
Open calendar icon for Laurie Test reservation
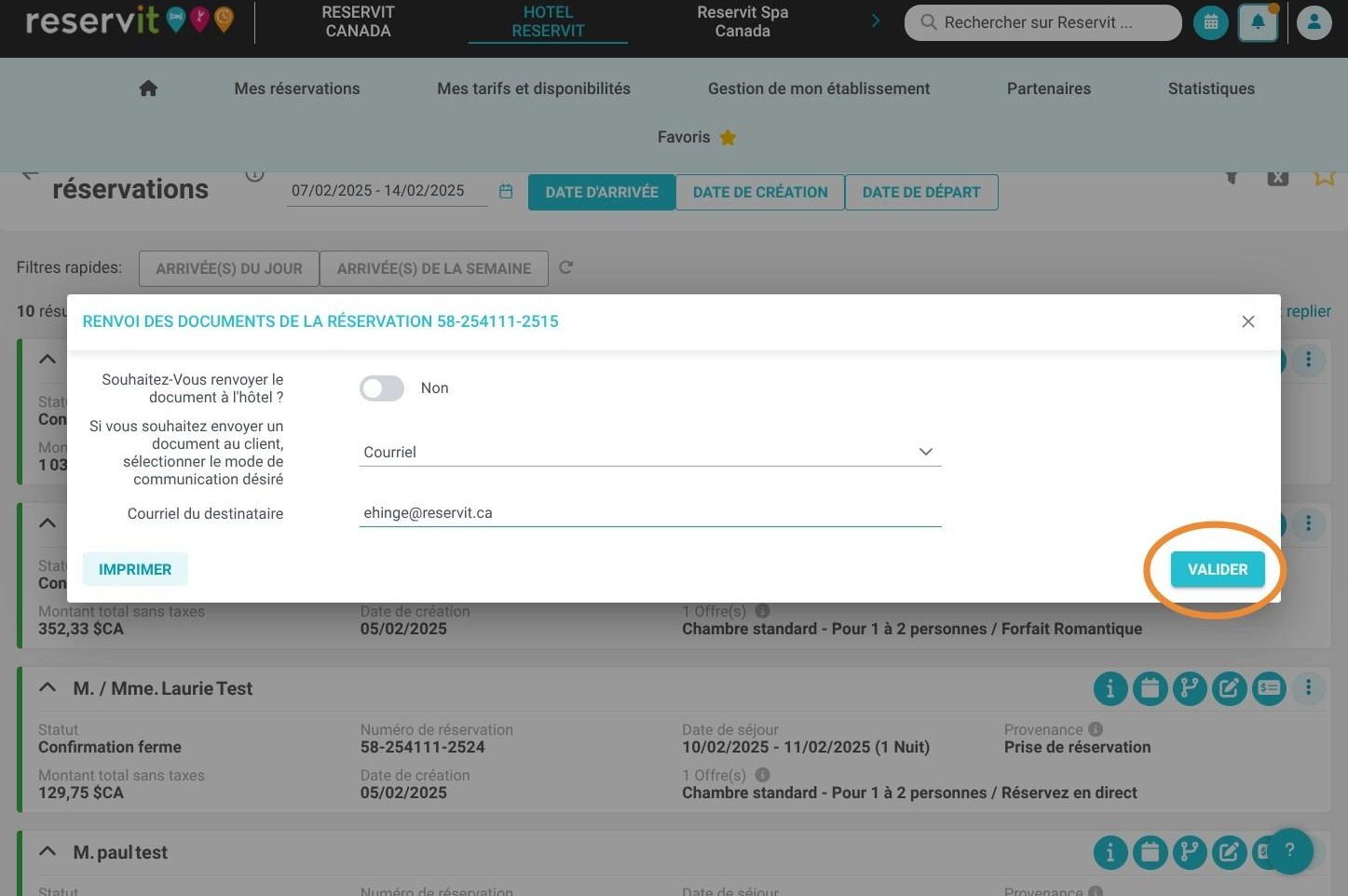(1151, 688)
